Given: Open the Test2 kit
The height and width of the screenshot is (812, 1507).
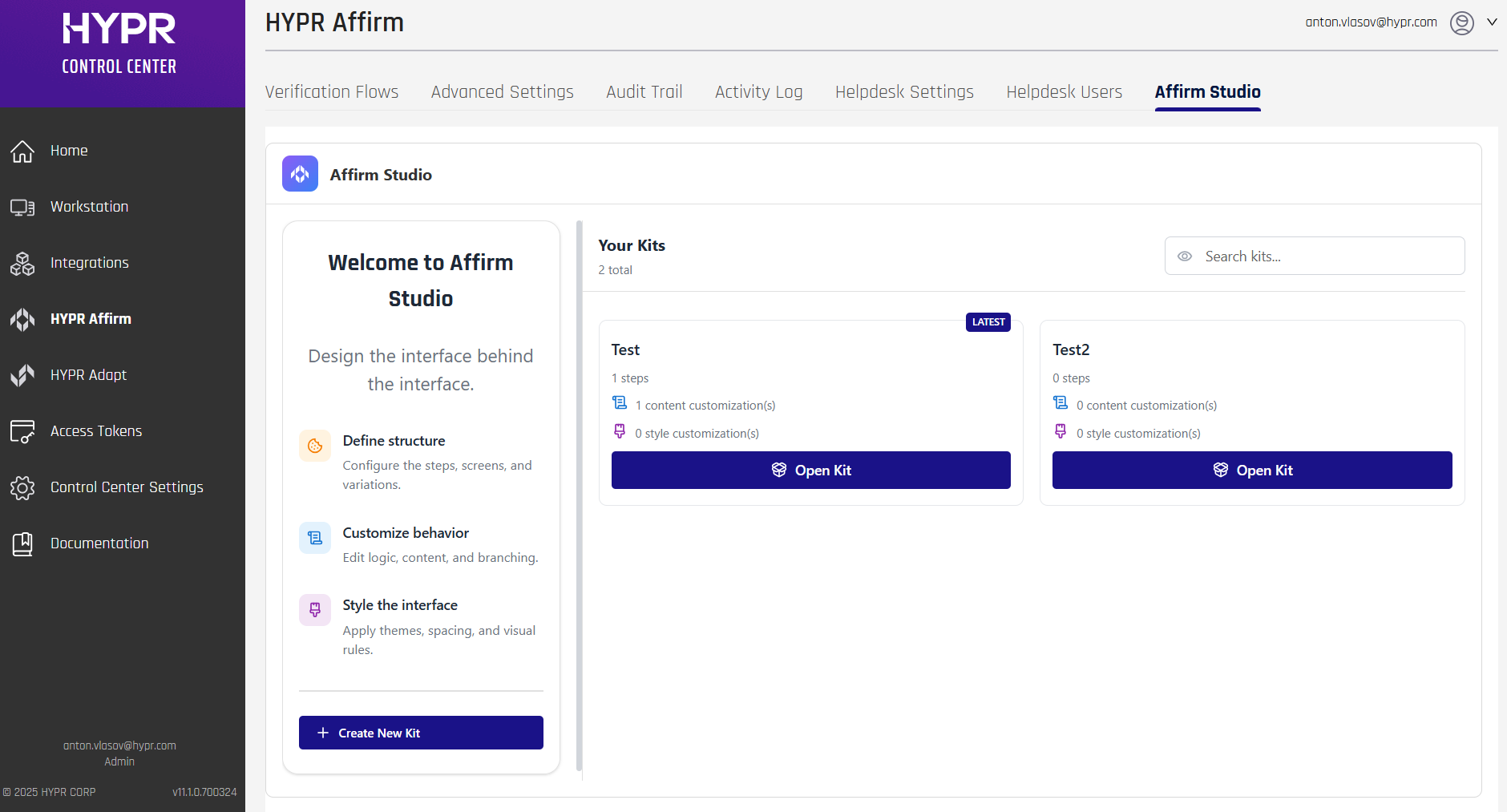Looking at the screenshot, I should coord(1251,471).
